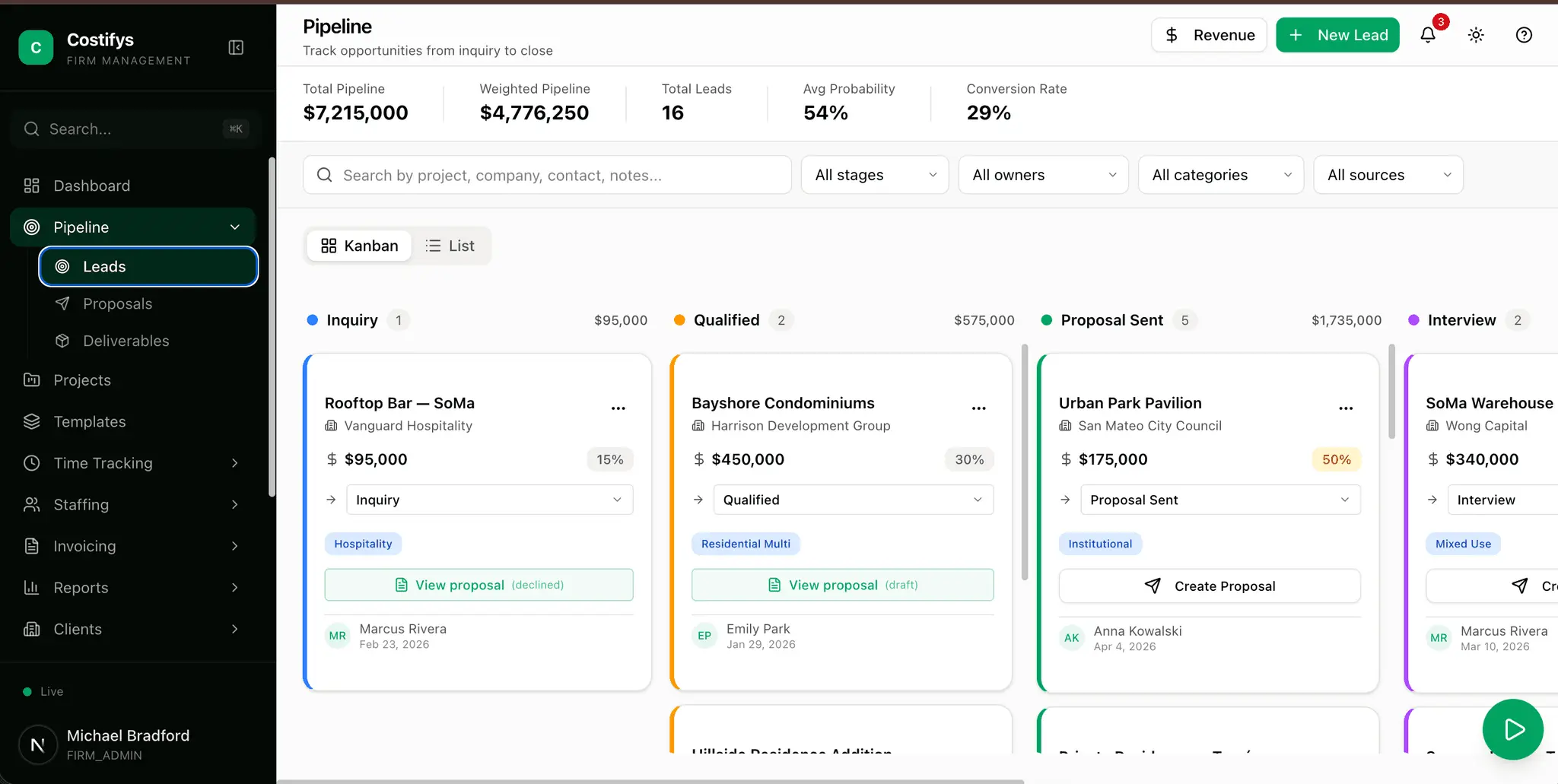Expand Time Tracking submenu
Screen dimensions: 1558x784
pos(235,462)
